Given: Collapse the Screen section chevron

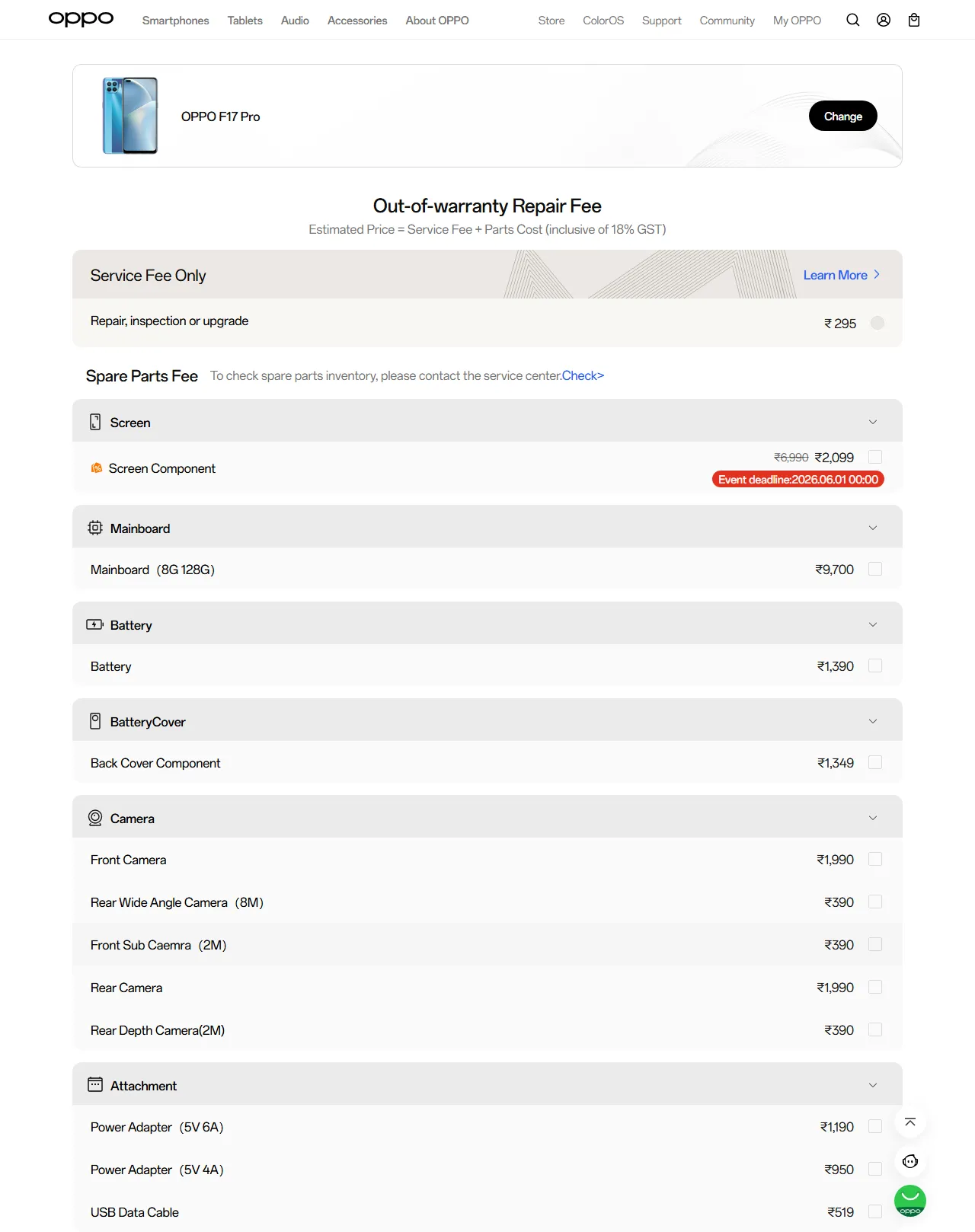Looking at the screenshot, I should coord(873,422).
